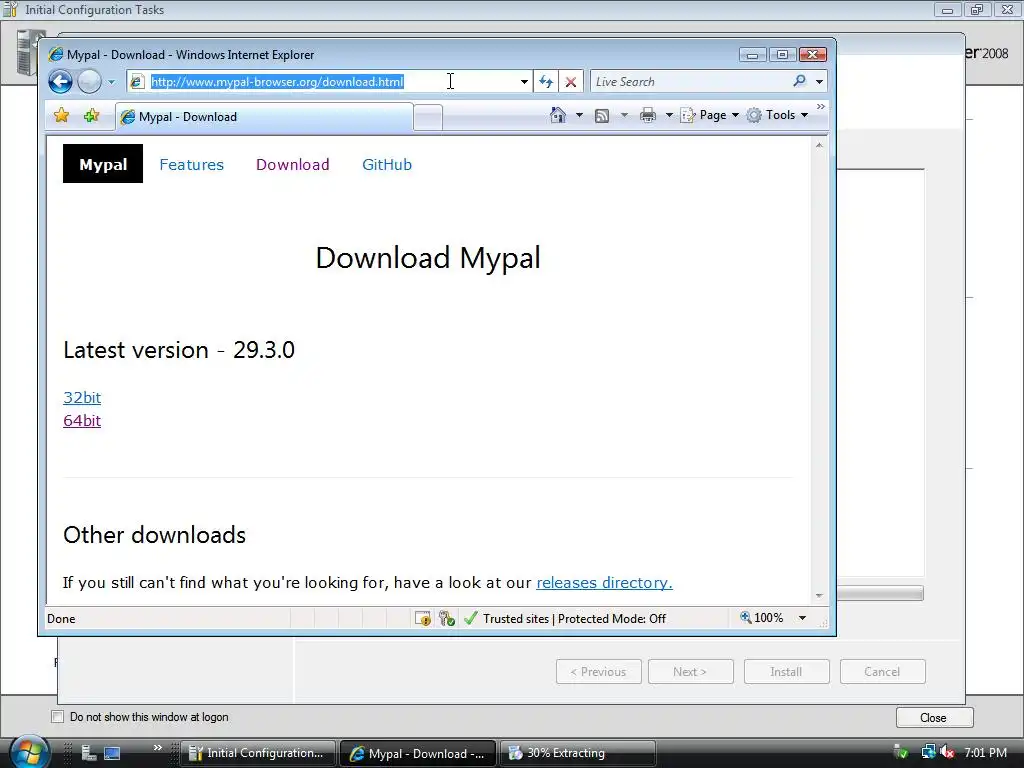Show more toolbar commands via double chevron
This screenshot has width=1024, height=768.
point(820,106)
